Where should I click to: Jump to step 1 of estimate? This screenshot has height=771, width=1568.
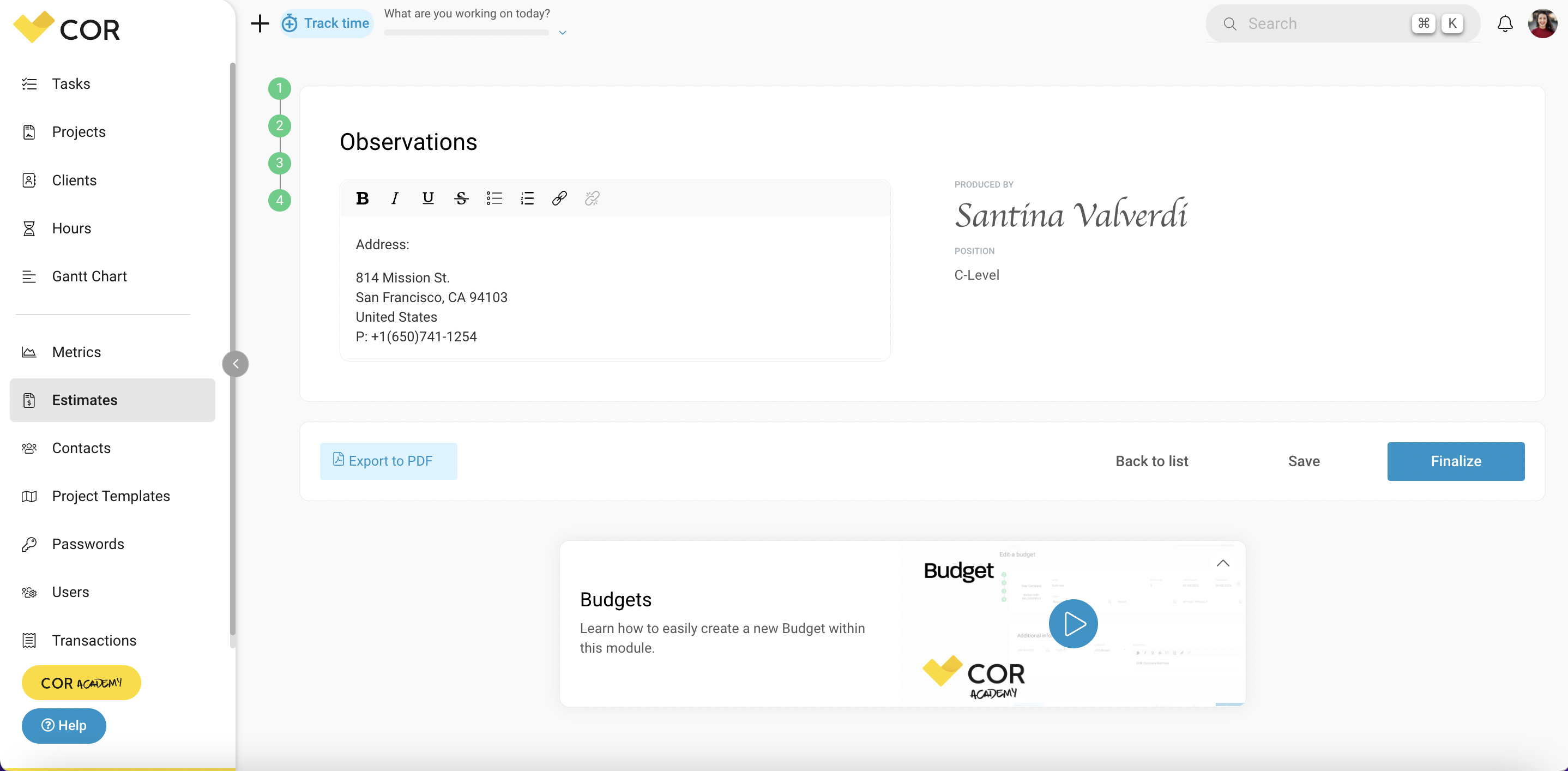pyautogui.click(x=279, y=88)
